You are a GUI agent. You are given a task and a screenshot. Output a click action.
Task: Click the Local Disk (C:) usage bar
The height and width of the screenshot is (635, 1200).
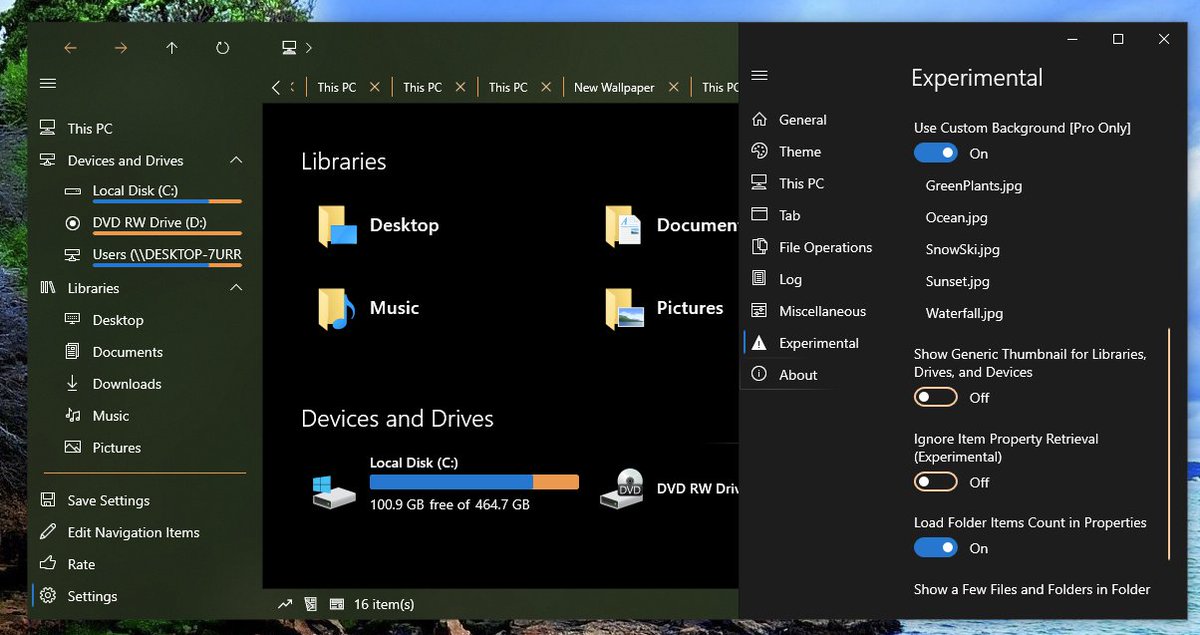[x=474, y=482]
